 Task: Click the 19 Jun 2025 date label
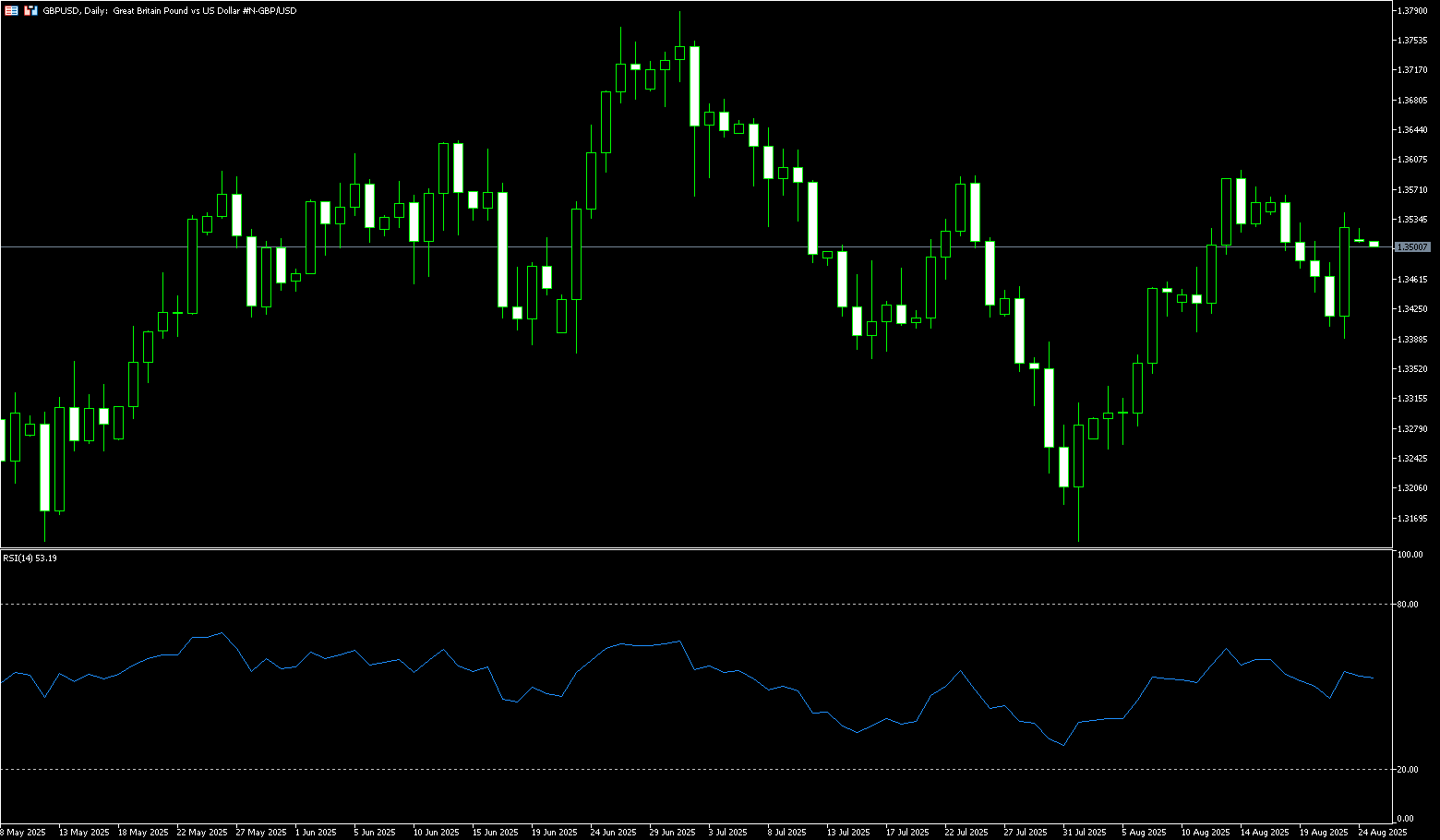coord(555,833)
